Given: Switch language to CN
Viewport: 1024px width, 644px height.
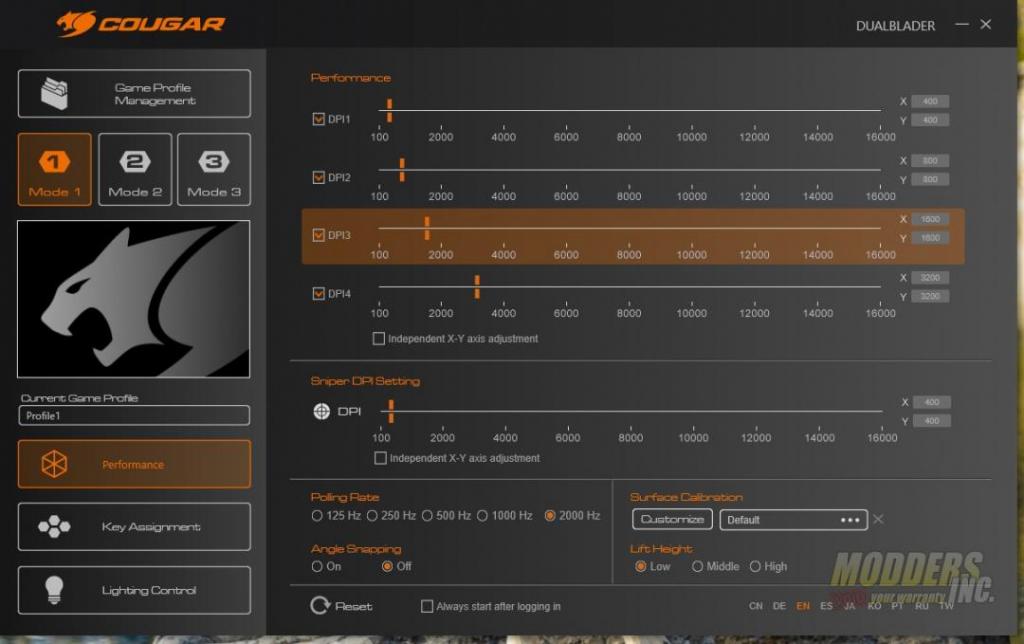Looking at the screenshot, I should click(756, 606).
